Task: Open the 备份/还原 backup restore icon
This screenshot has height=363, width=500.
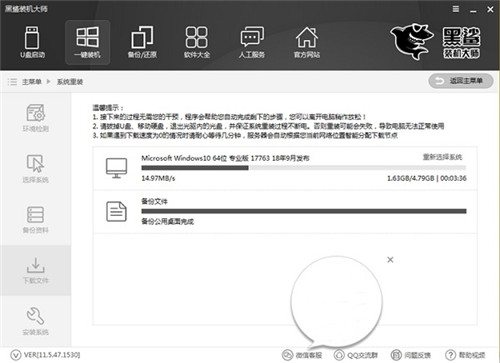Action: pyautogui.click(x=142, y=42)
